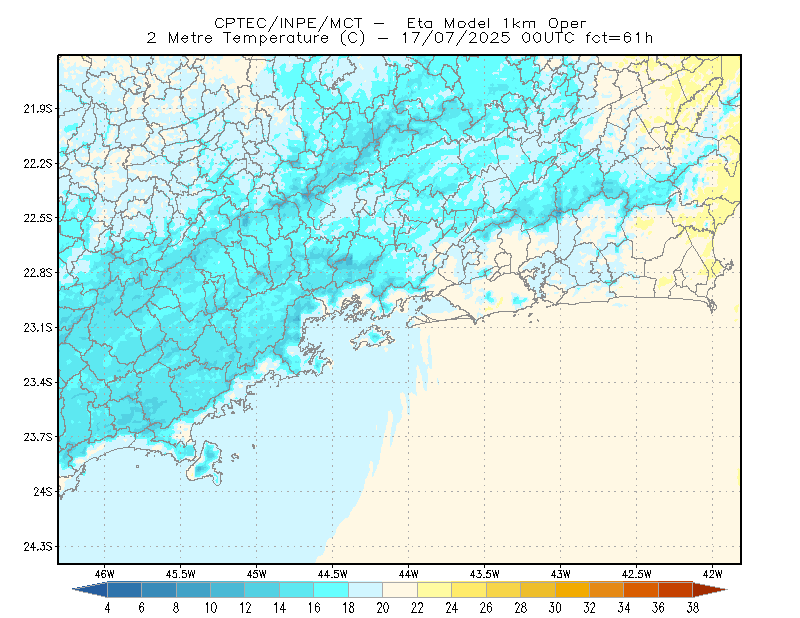Select the orange segment between 30 and 32
Viewport: 800px width, 618px height.
[572, 590]
